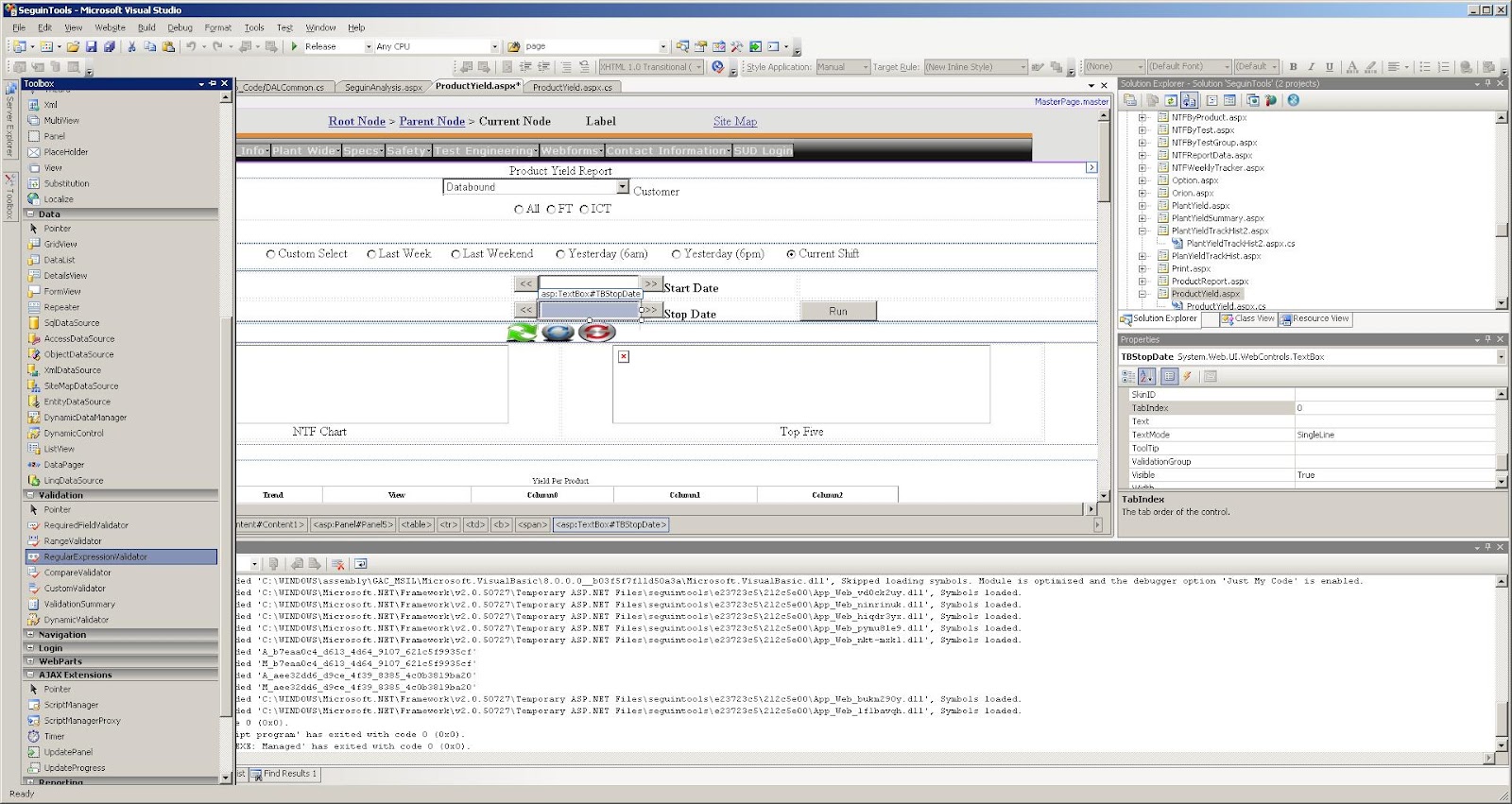This screenshot has height=804, width=1512.
Task: Click Copy Web Site icon in Solution Explorer
Action: [x=1253, y=100]
